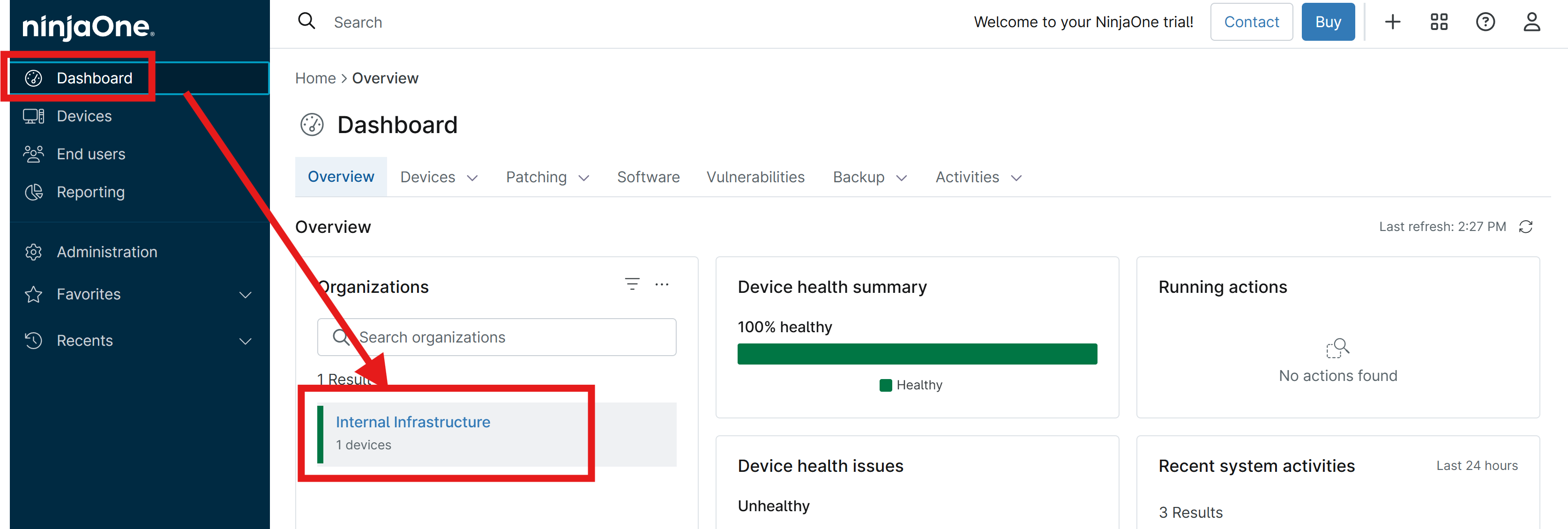1568x529 pixels.
Task: Open the user profile icon
Action: click(1531, 22)
